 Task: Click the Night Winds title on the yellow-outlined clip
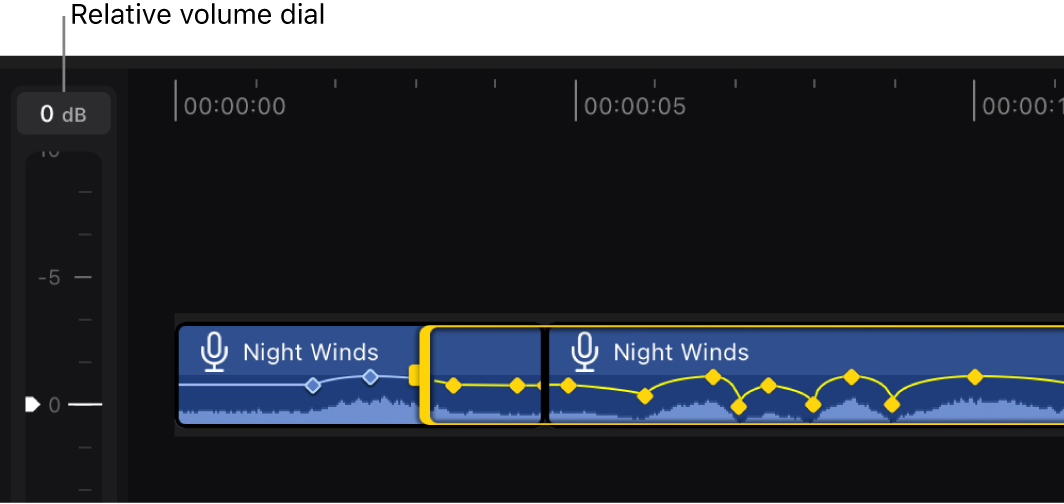[x=680, y=352]
